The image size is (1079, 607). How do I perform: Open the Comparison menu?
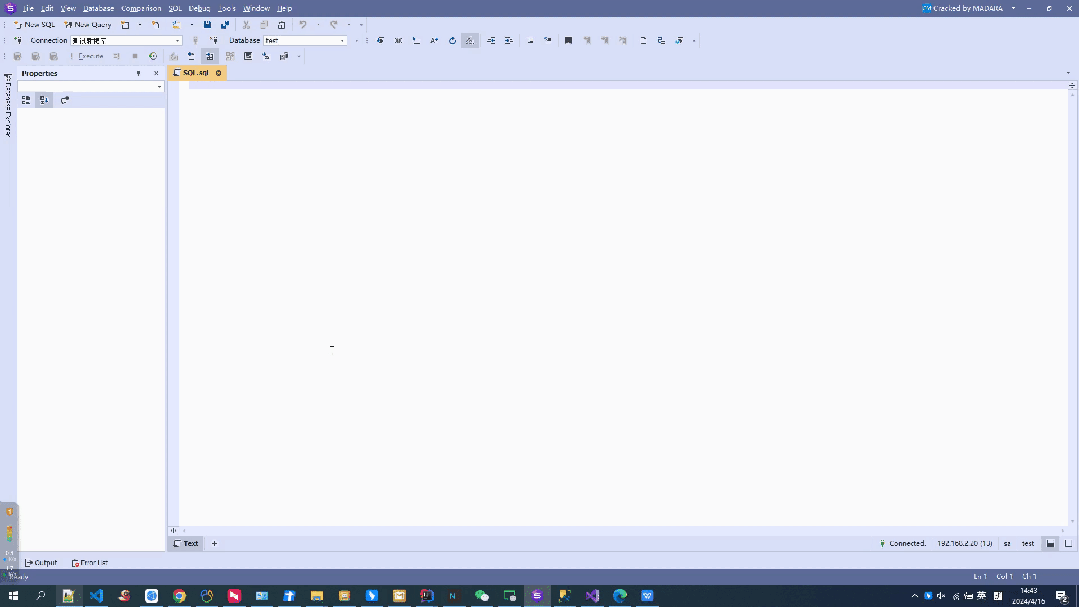tap(141, 8)
